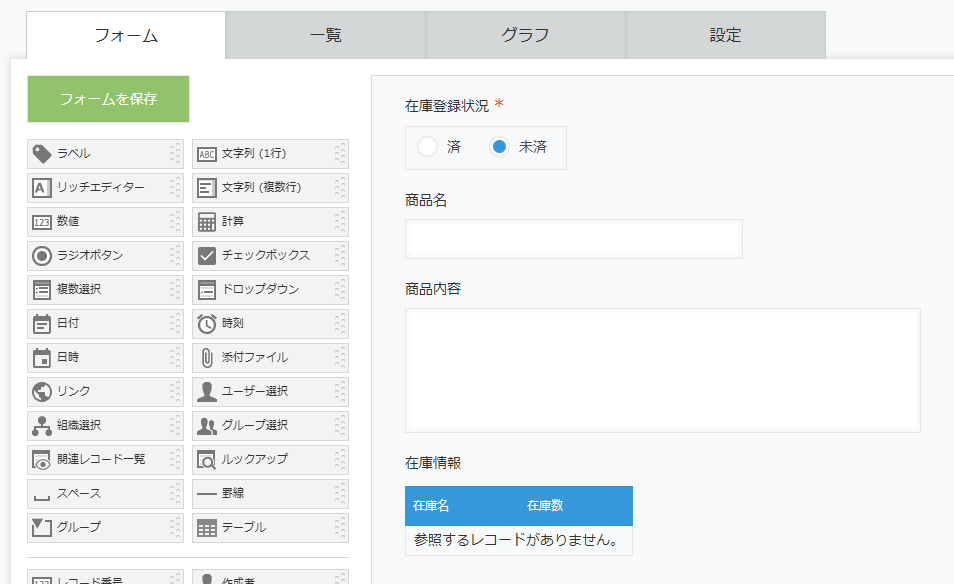Click the ラジオボタン field icon
Viewport: 954px width, 584px height.
tap(42, 256)
